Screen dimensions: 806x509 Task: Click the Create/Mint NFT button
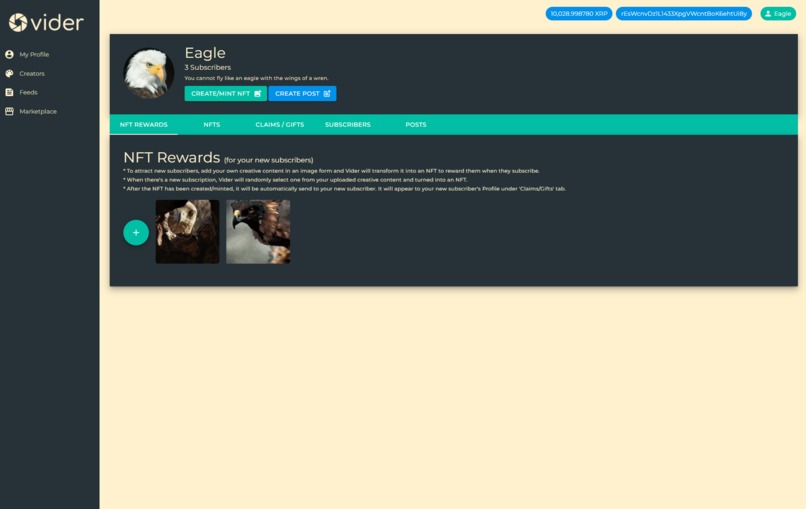pyautogui.click(x=226, y=94)
